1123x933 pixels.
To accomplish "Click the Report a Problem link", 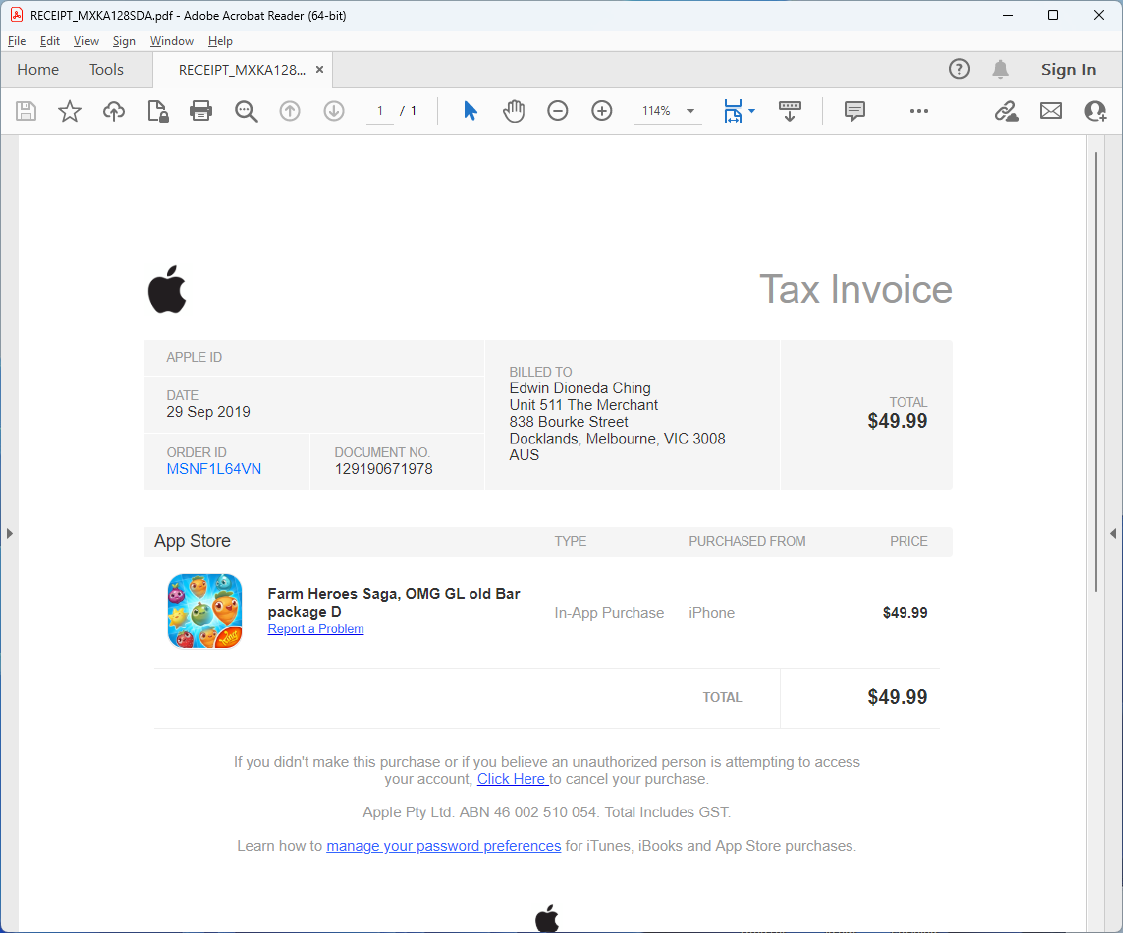I will click(315, 629).
